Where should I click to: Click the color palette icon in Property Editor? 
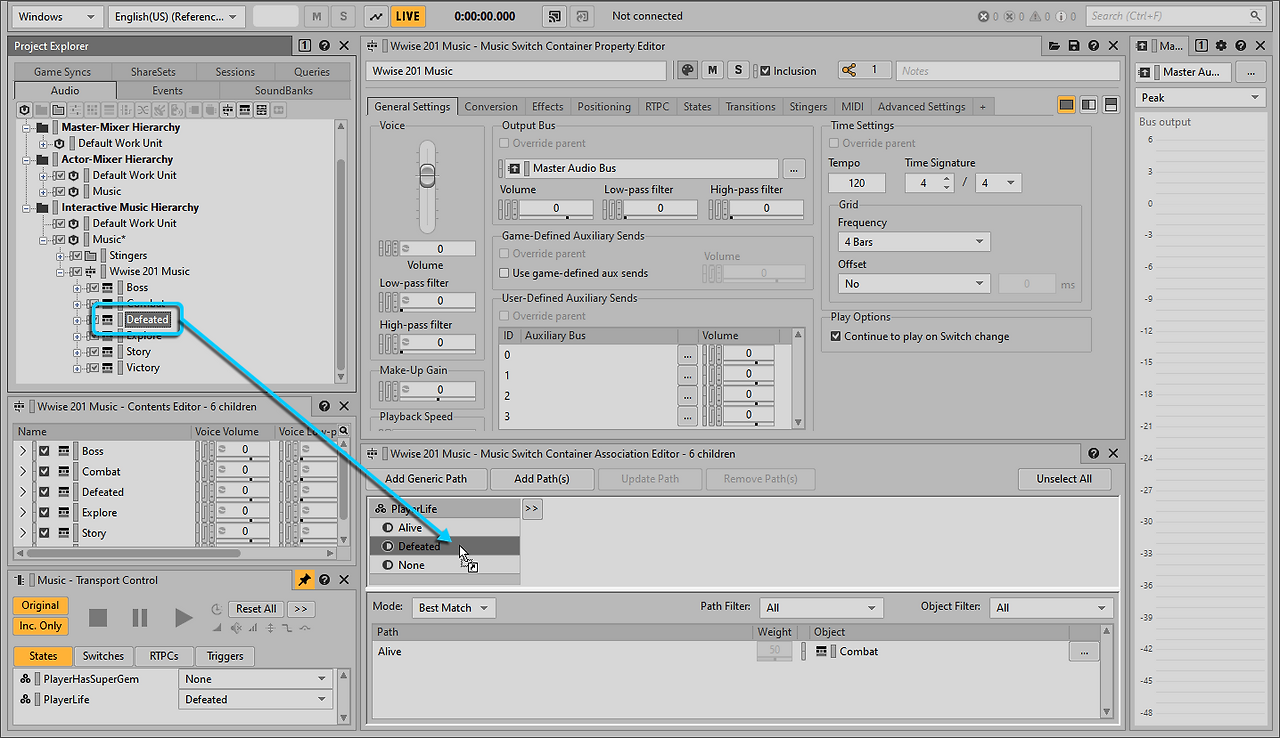[x=687, y=70]
